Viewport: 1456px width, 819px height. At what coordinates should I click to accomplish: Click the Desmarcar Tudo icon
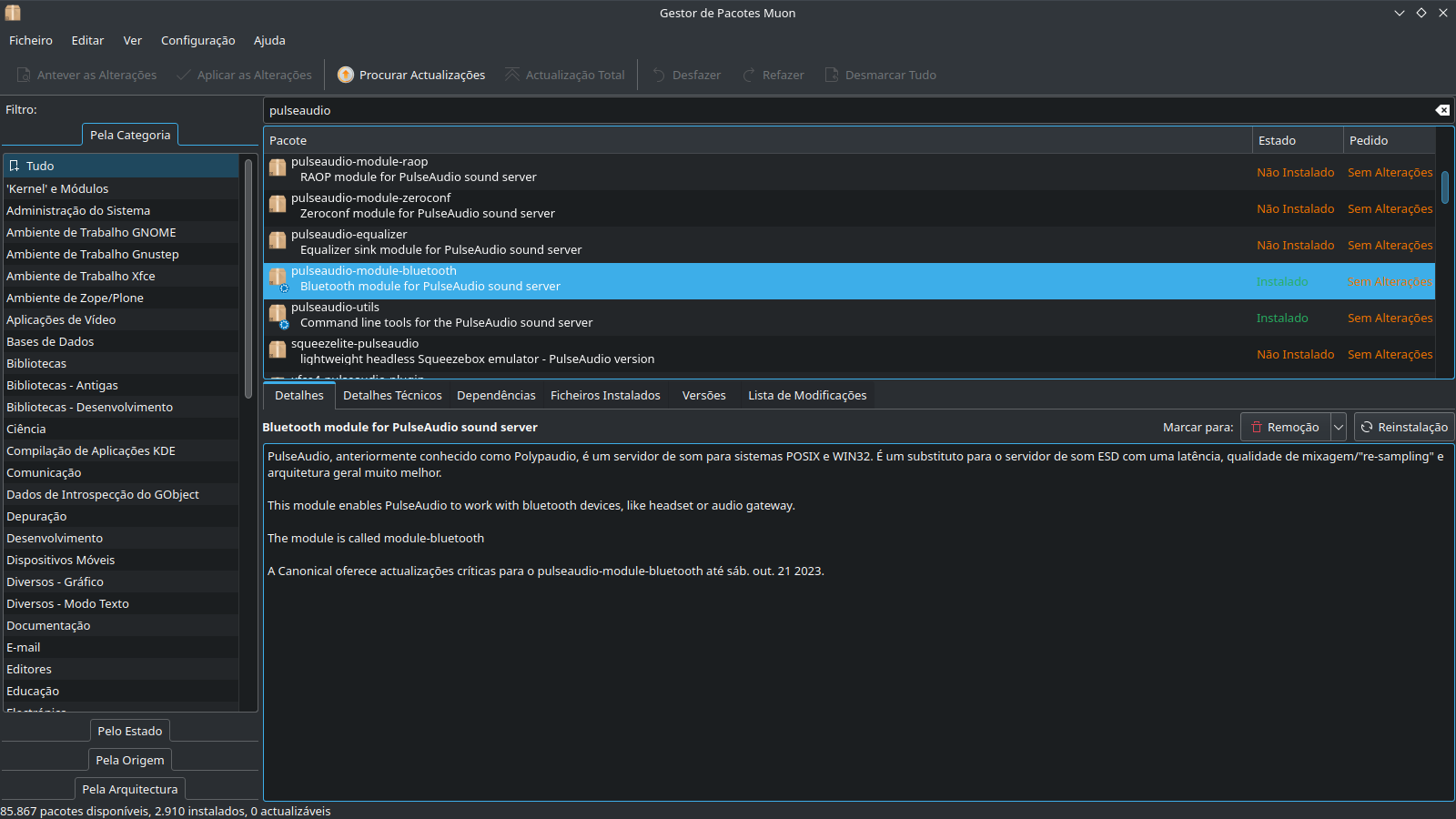(x=832, y=75)
